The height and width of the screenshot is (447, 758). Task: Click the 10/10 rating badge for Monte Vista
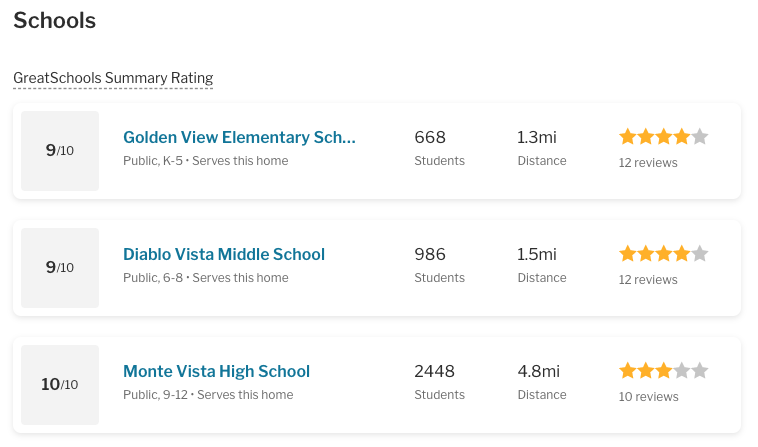tap(60, 385)
